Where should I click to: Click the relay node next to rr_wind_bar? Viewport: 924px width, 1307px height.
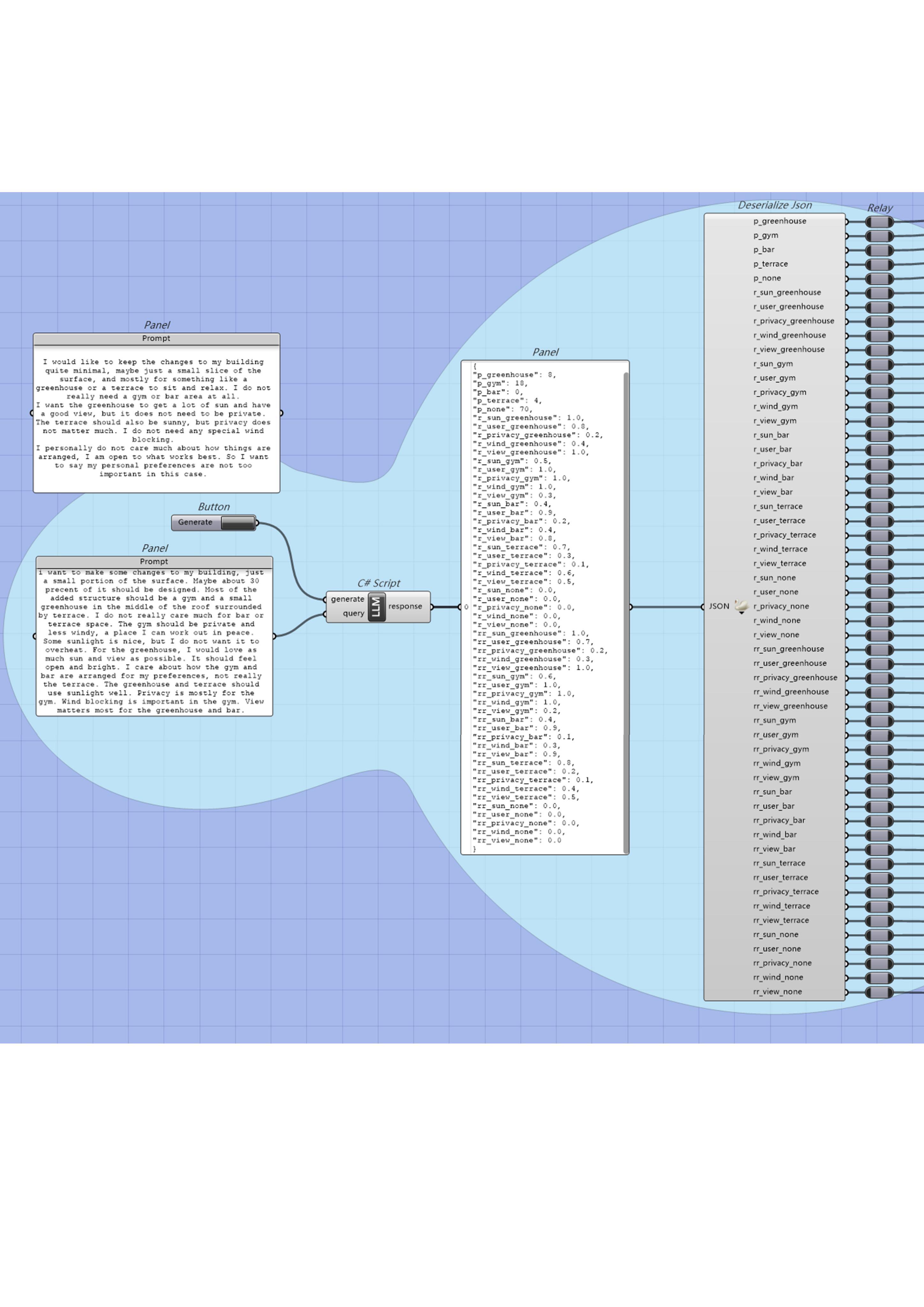(x=879, y=835)
